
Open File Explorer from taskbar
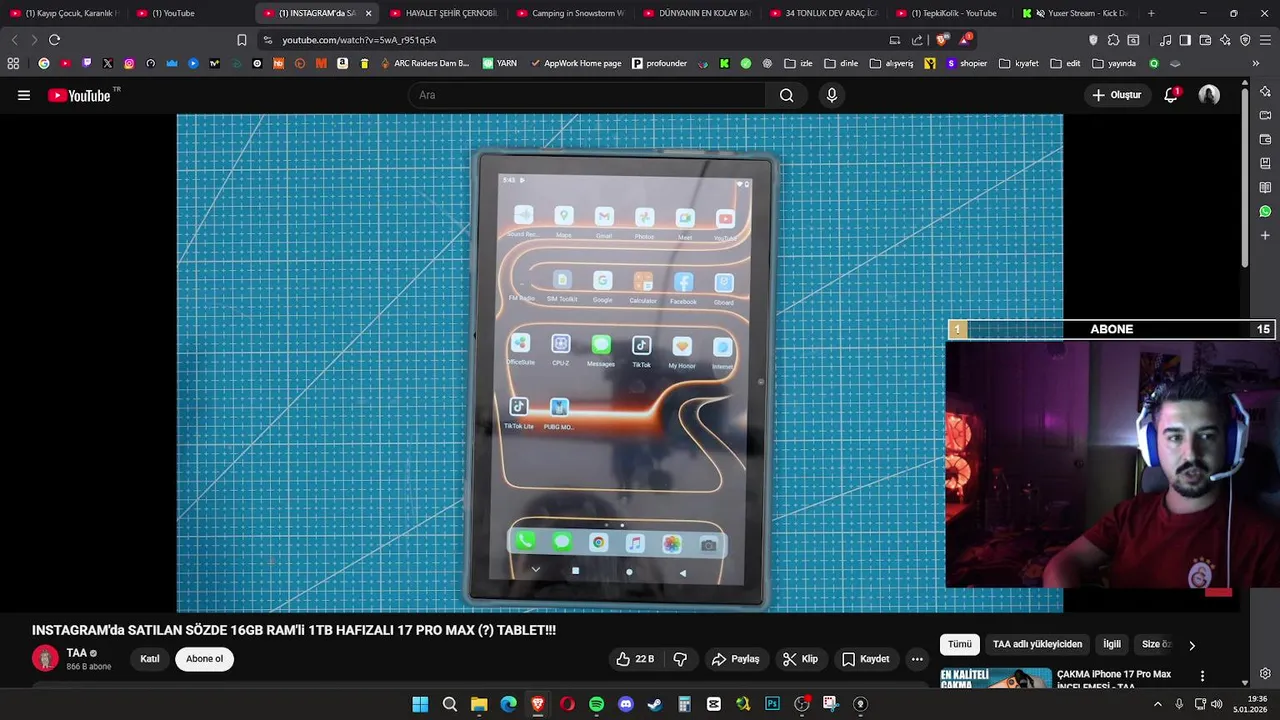[x=479, y=704]
